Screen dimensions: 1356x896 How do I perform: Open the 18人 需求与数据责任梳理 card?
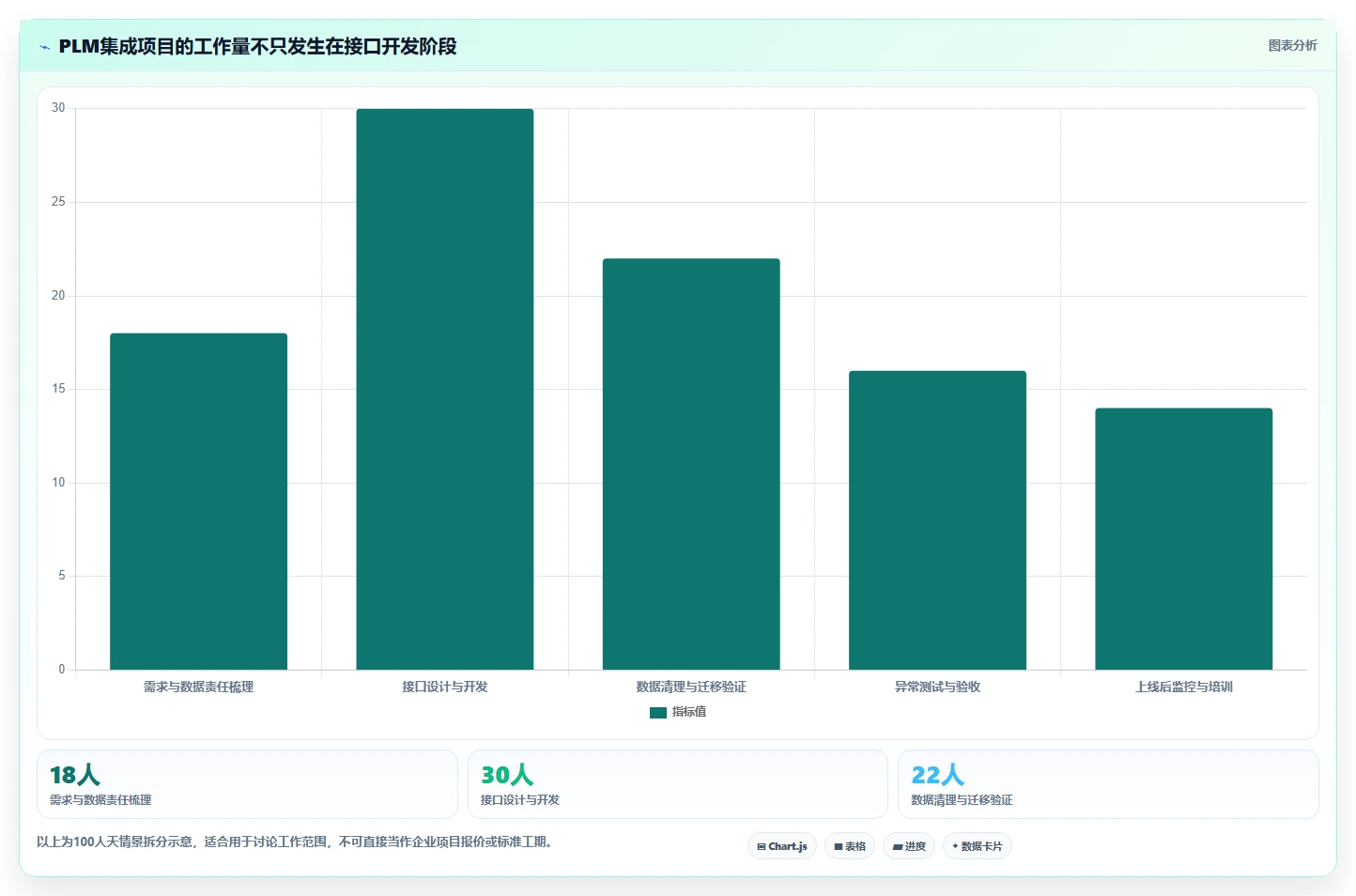247,784
